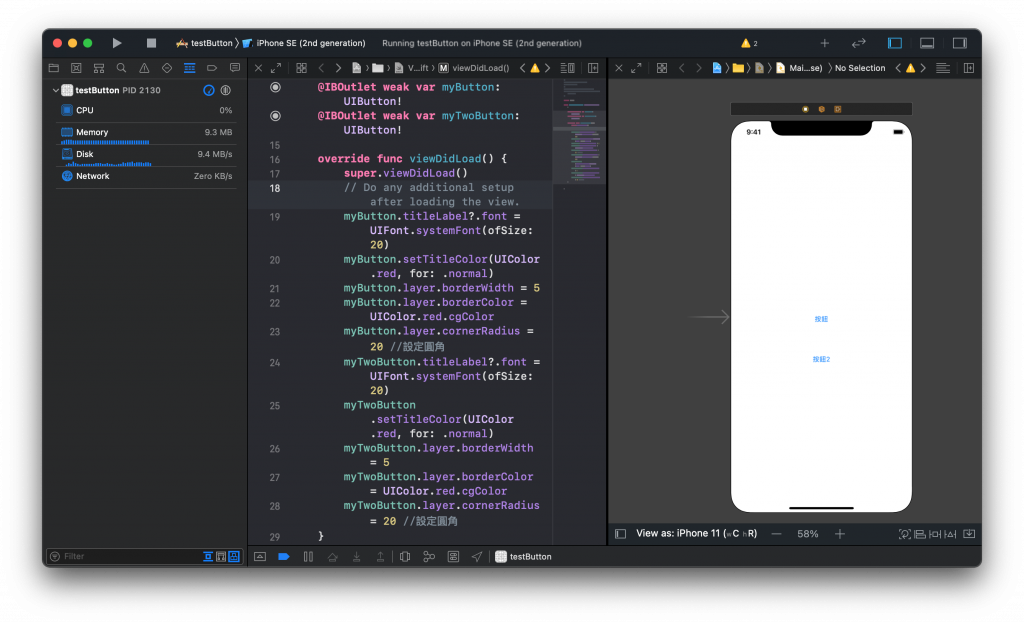Image resolution: width=1024 pixels, height=623 pixels.
Task: Switch to the Source Control navigator tab
Action: tap(76, 68)
